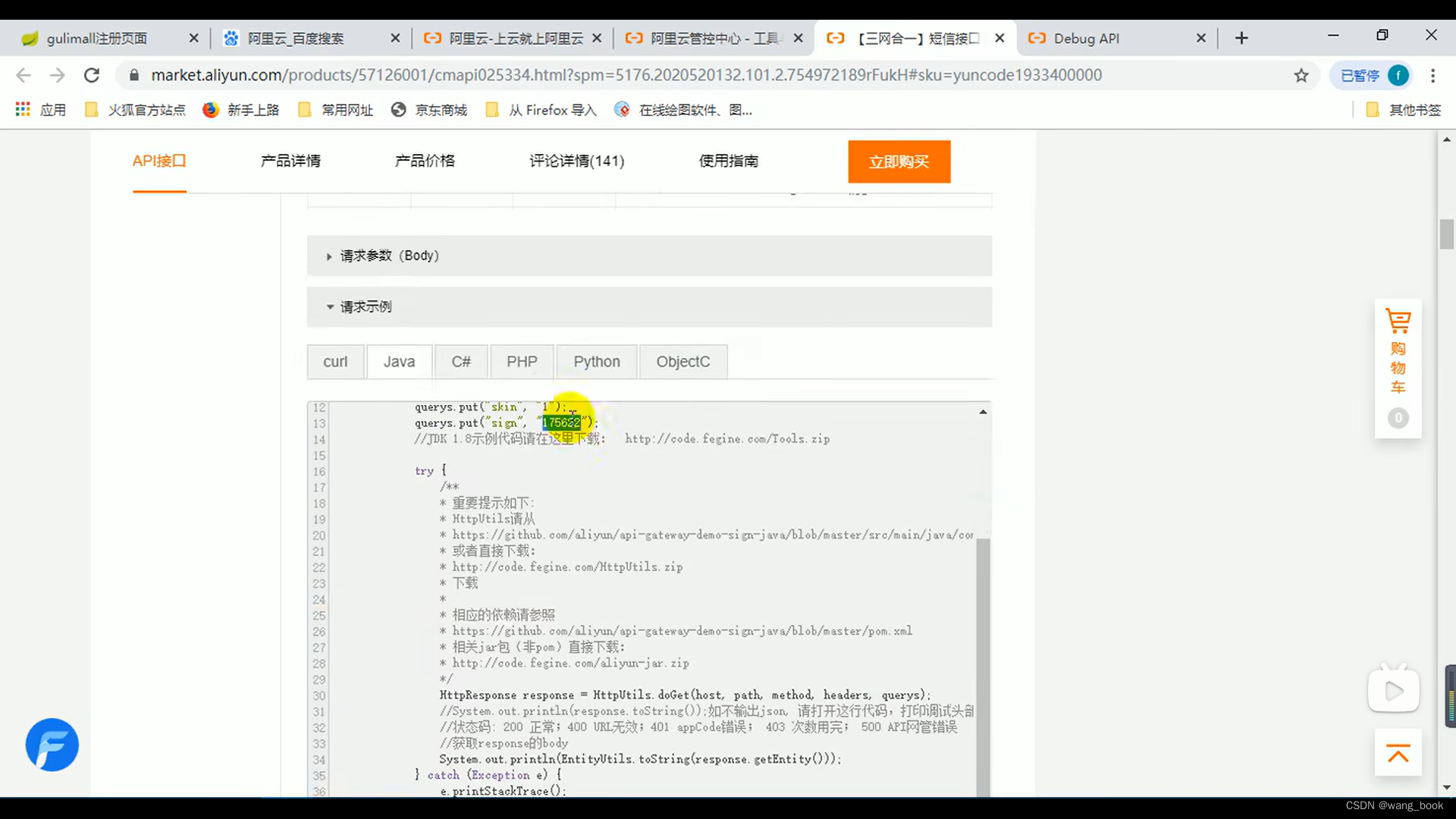Screen dimensions: 1456x819
Task: Close the 阿里云-上云就上阿里云 tab
Action: tap(597, 38)
